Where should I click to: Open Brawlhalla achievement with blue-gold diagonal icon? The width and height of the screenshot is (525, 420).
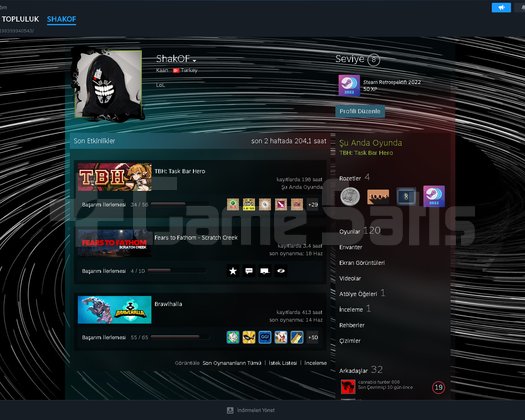(x=297, y=337)
